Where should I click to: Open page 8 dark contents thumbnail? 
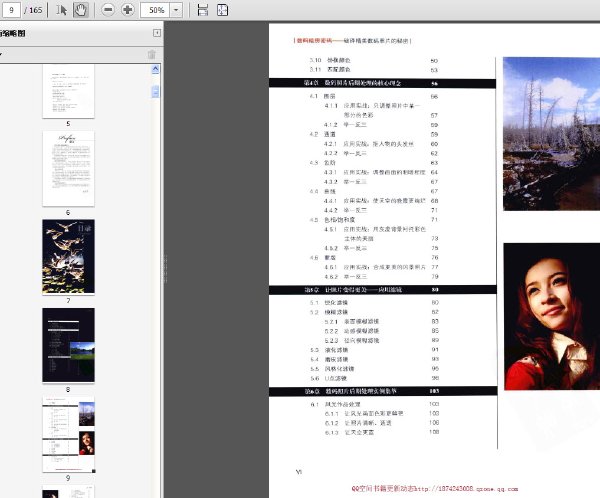click(x=68, y=345)
